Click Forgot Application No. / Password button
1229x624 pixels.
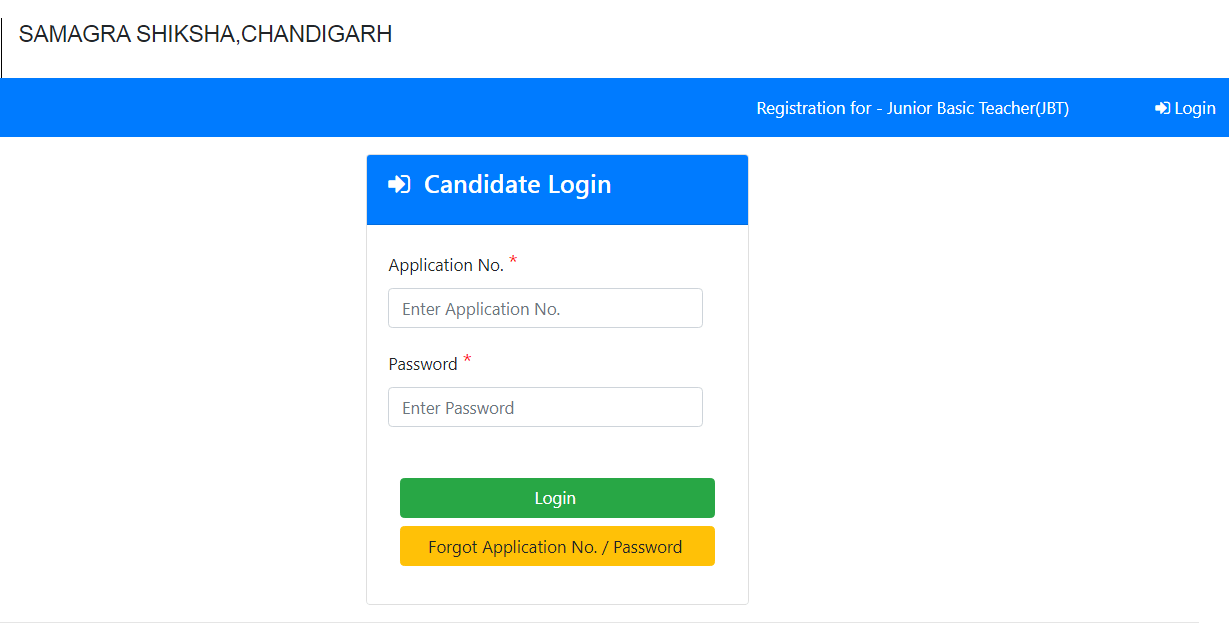[556, 547]
